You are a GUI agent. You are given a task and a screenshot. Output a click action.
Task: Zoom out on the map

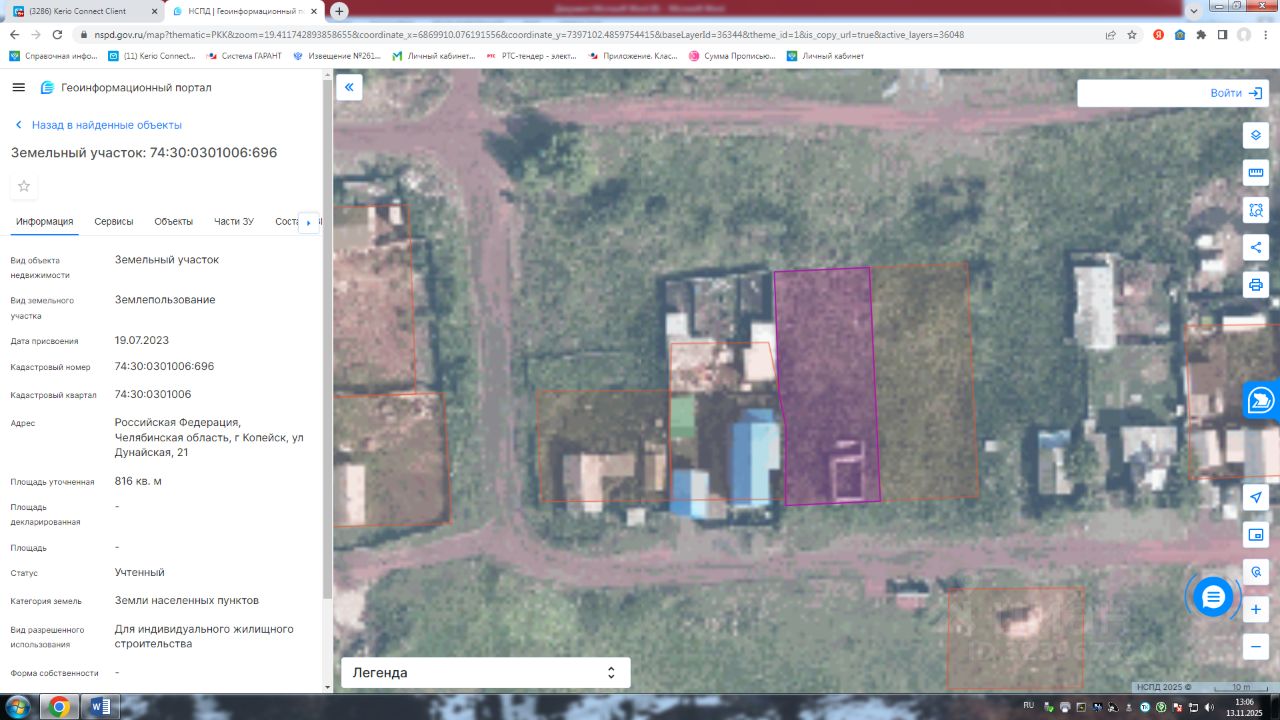(1256, 647)
